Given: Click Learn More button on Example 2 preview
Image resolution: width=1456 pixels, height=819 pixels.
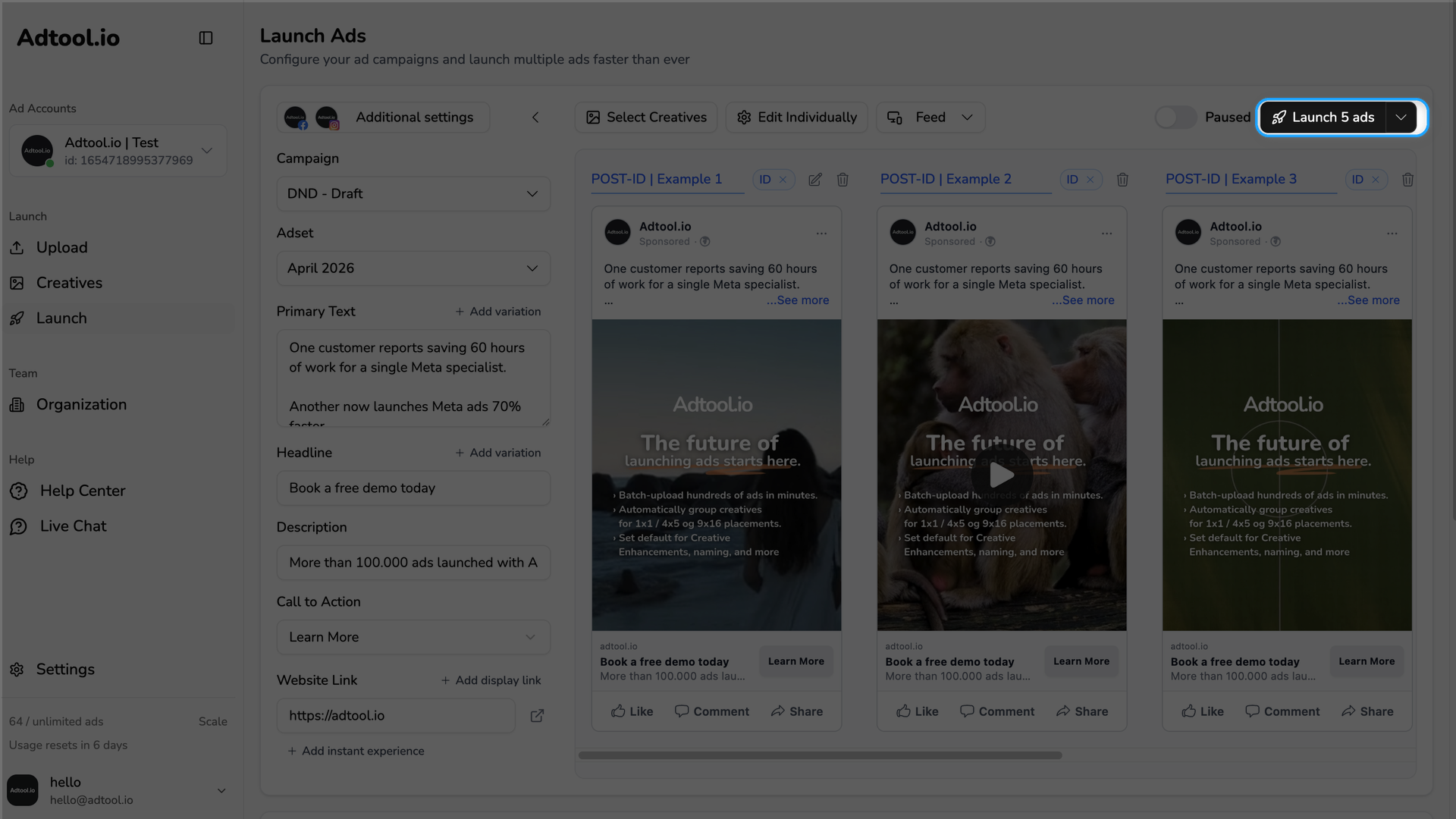Looking at the screenshot, I should click(x=1081, y=661).
